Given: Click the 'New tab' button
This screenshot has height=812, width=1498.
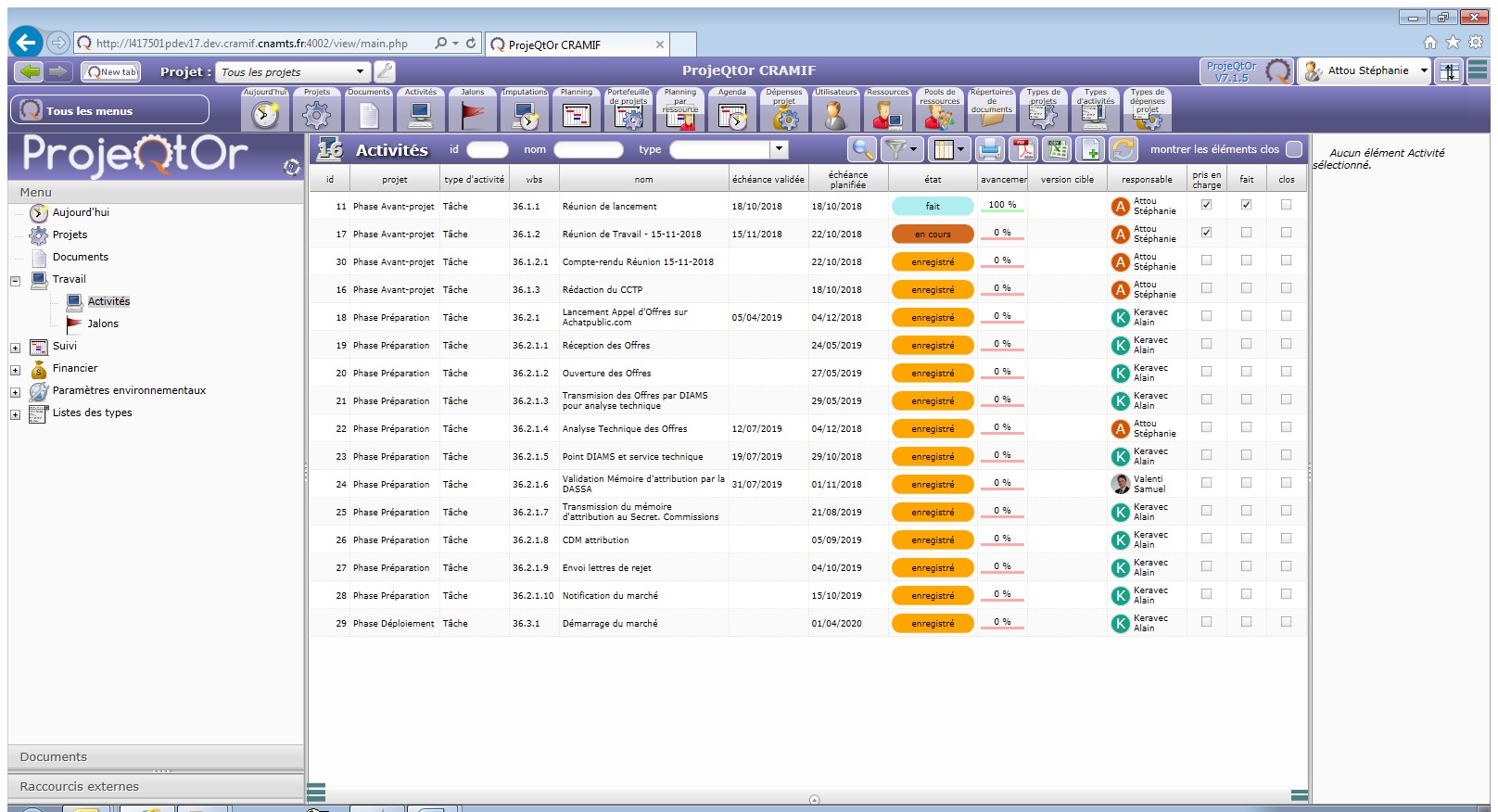Looking at the screenshot, I should point(111,72).
